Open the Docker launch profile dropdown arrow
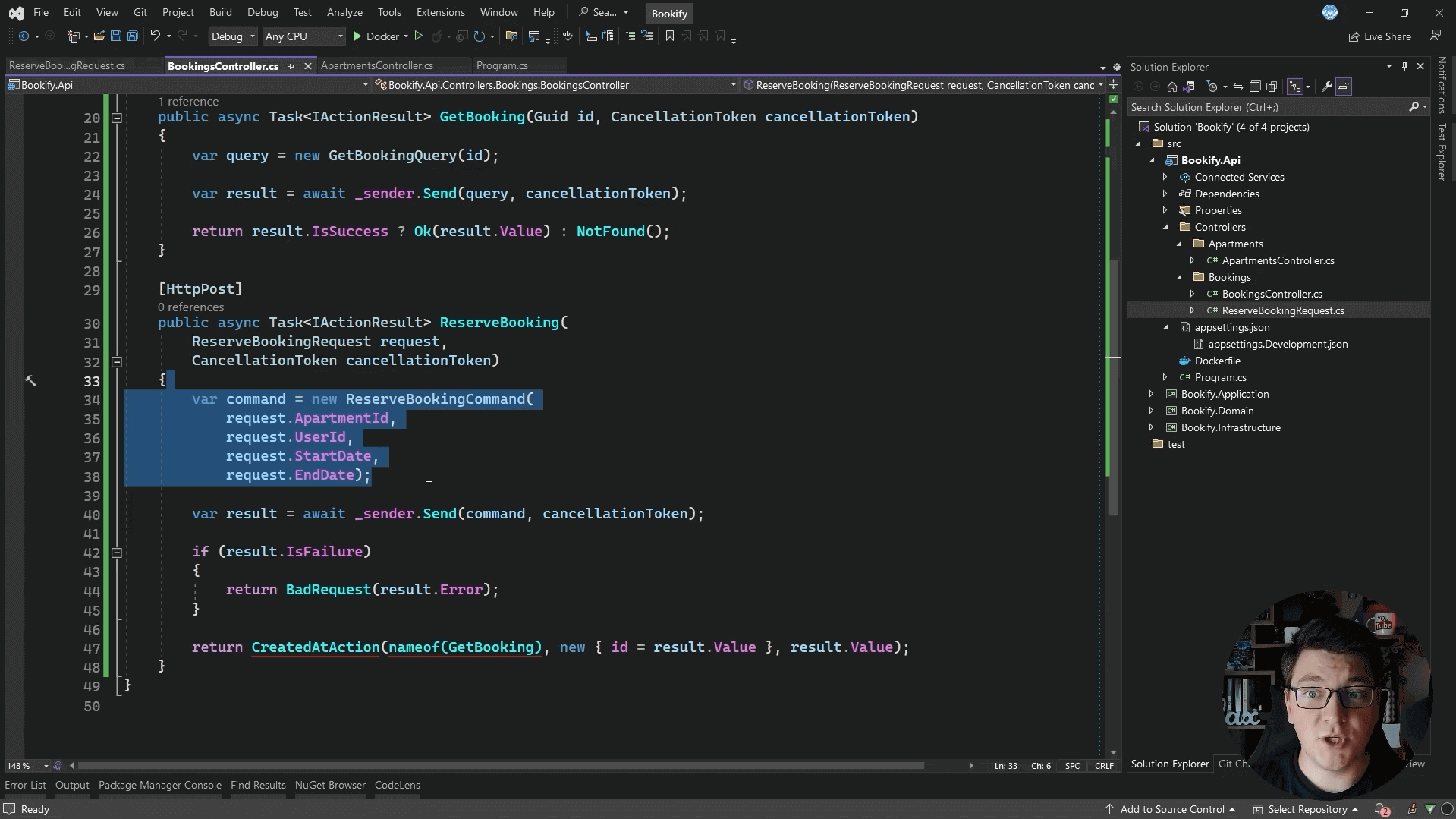The height and width of the screenshot is (819, 1456). point(406,36)
